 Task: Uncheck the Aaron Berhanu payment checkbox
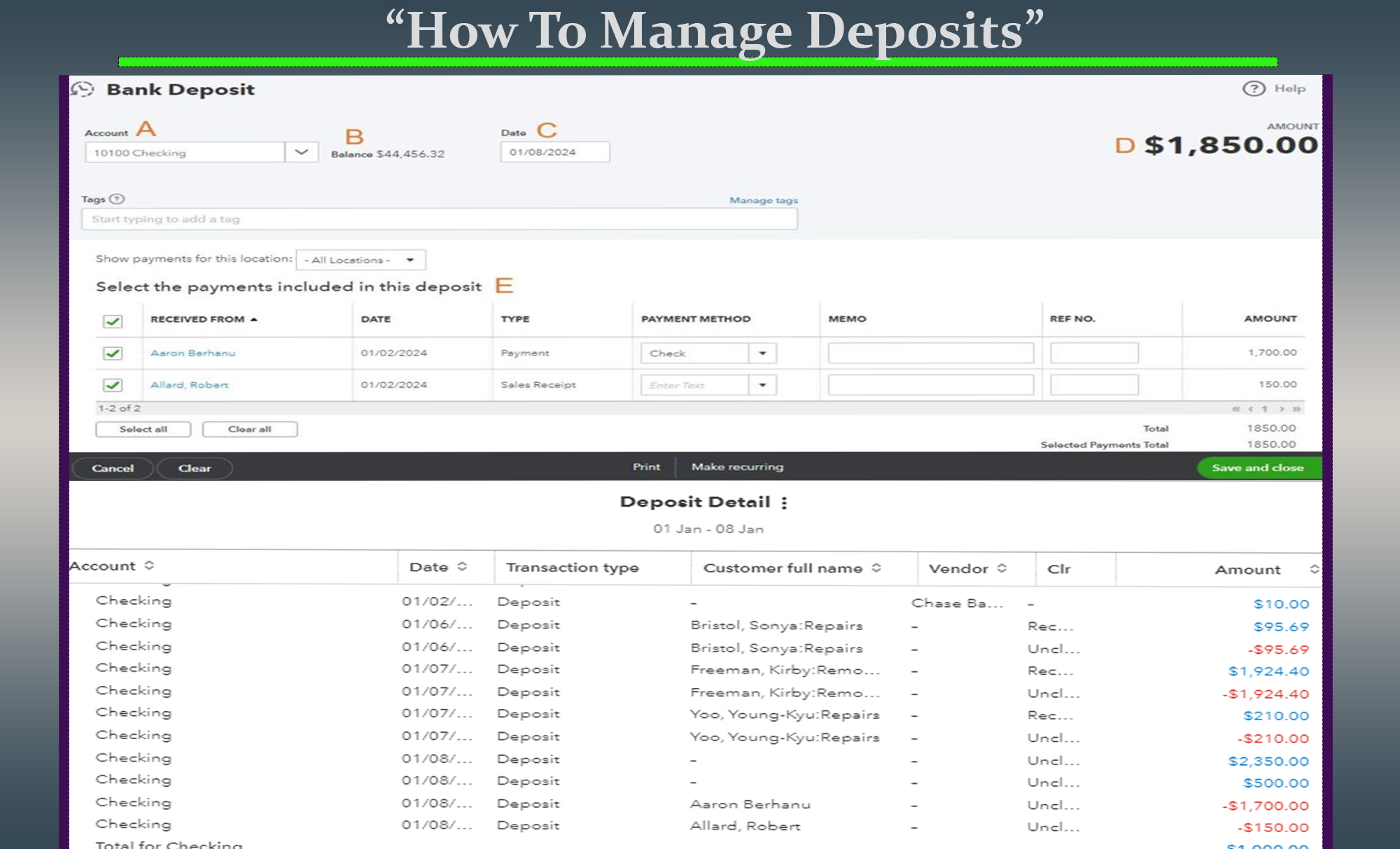[x=113, y=353]
